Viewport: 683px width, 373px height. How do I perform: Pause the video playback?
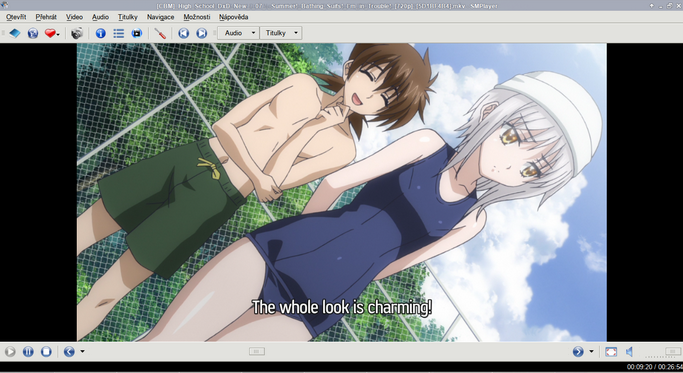tap(28, 352)
